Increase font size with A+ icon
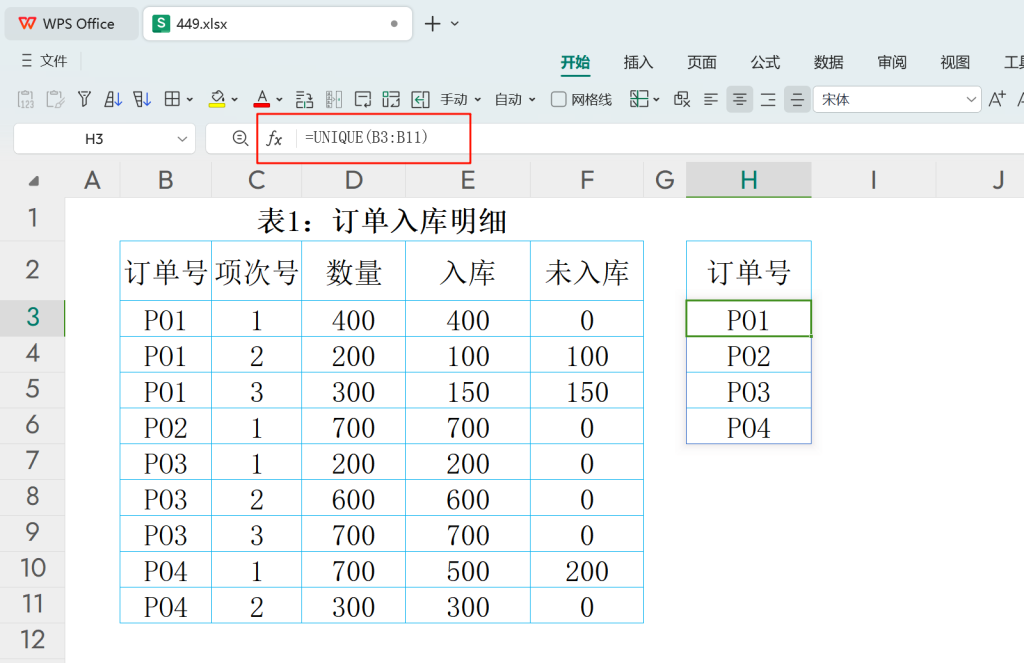 pyautogui.click(x=997, y=99)
